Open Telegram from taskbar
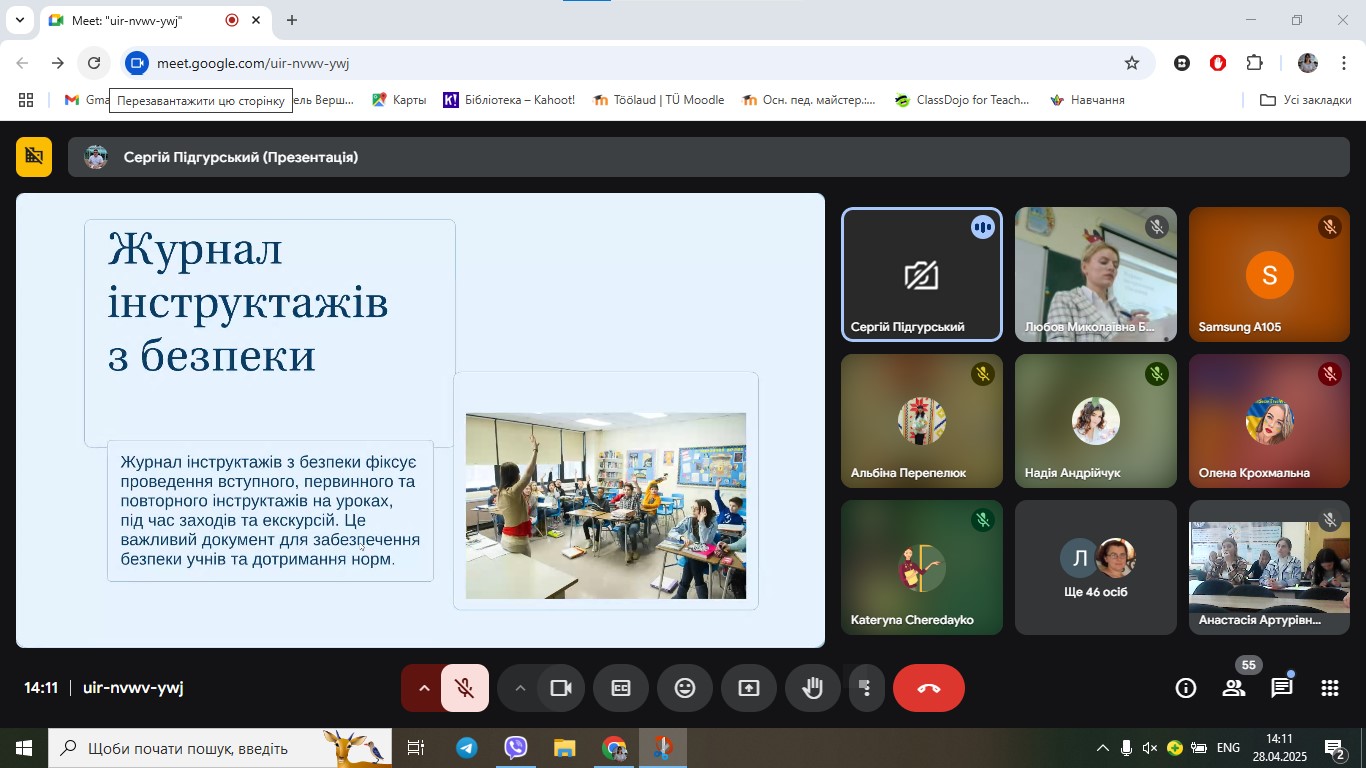 [467, 748]
